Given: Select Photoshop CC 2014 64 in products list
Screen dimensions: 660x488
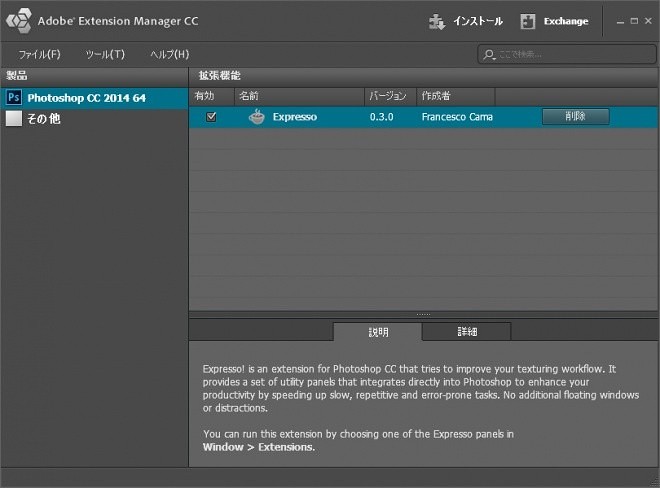Looking at the screenshot, I should (x=94, y=98).
